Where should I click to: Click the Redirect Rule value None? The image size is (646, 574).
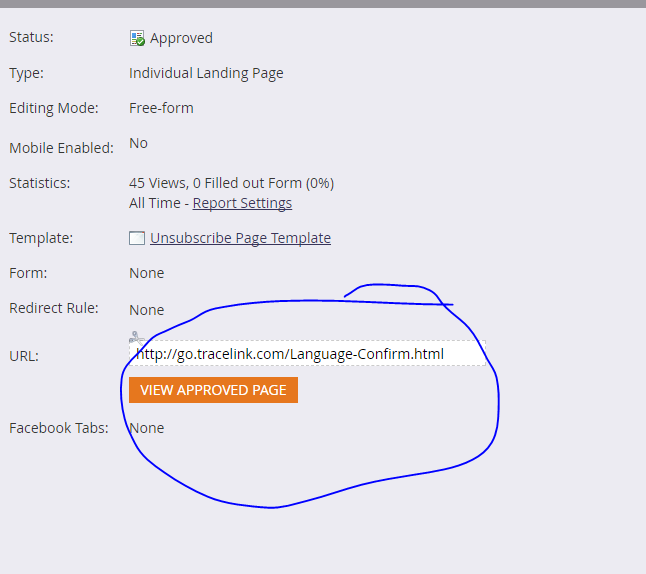146,310
